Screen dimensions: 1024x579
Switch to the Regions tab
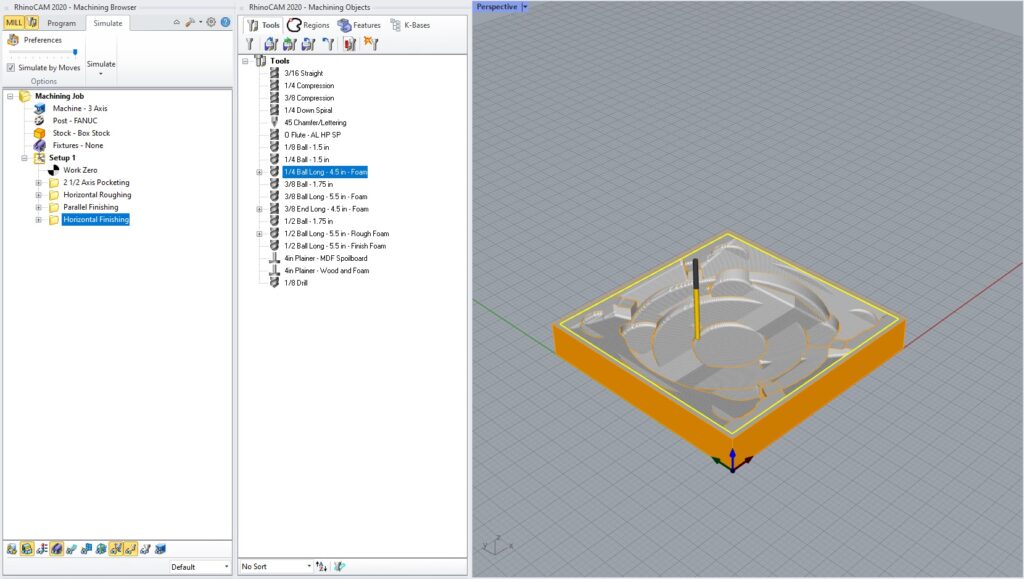point(308,25)
